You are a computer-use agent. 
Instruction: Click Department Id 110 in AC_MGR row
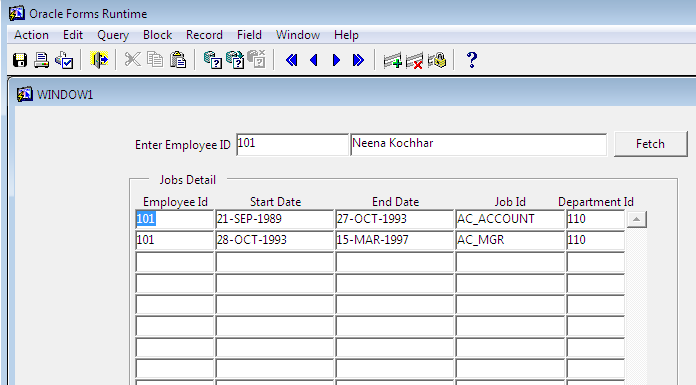click(595, 240)
